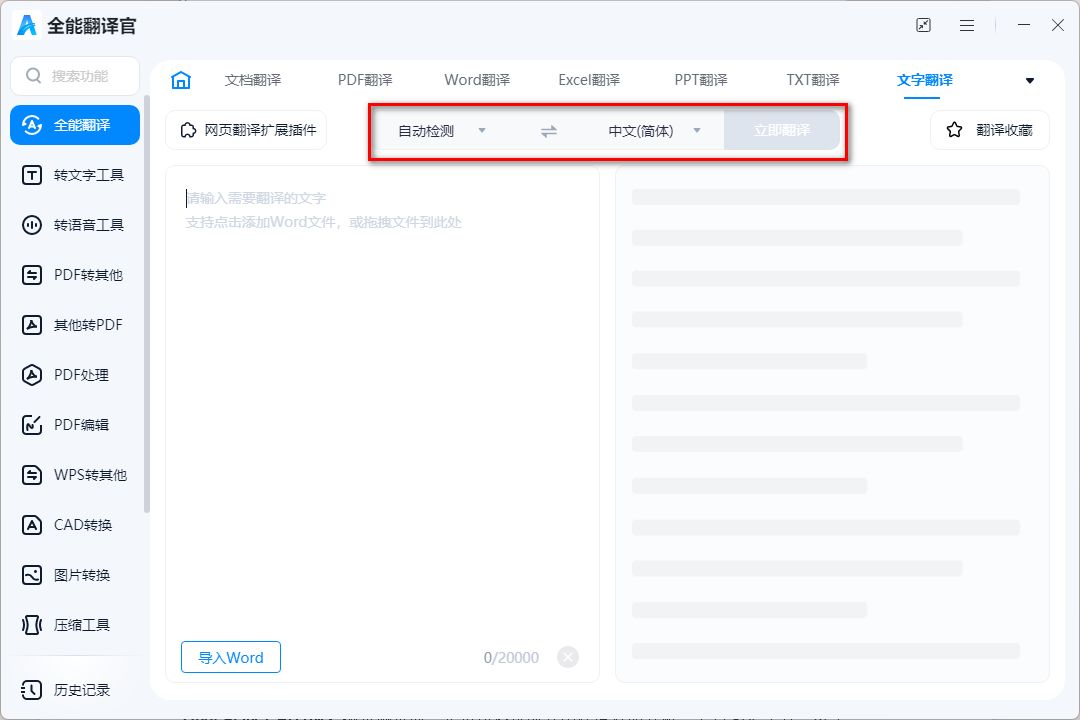Switch to the PPT翻译 tab
Screen dimensions: 1080x720
coord(699,80)
